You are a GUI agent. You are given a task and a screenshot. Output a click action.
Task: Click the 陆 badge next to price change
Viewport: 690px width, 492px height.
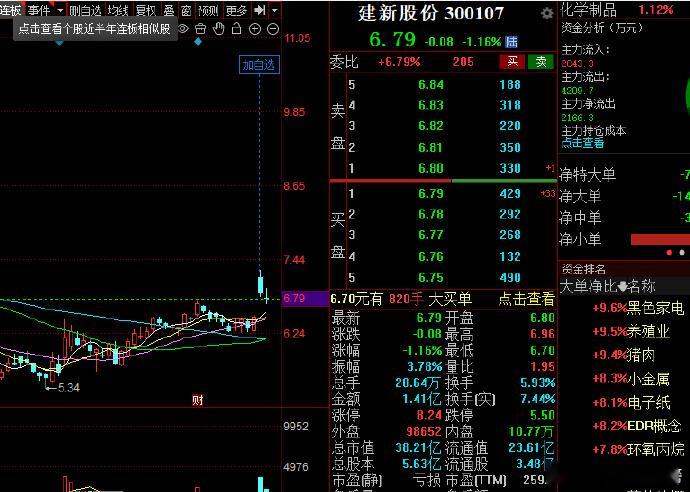coord(511,42)
